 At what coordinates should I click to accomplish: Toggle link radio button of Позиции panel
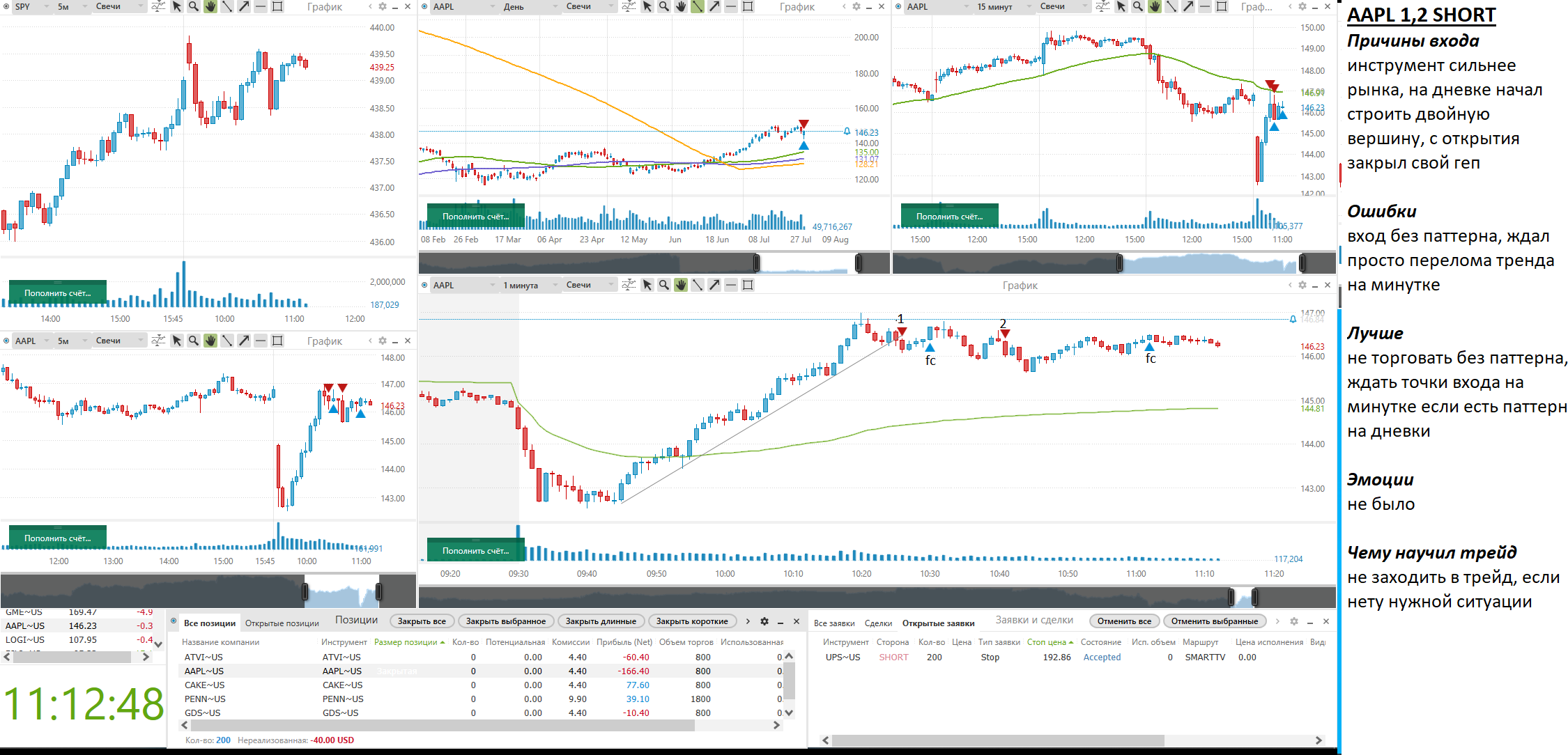[174, 621]
